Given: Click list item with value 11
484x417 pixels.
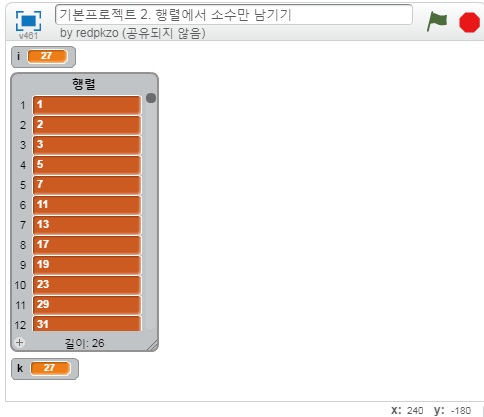Looking at the screenshot, I should (87, 205).
